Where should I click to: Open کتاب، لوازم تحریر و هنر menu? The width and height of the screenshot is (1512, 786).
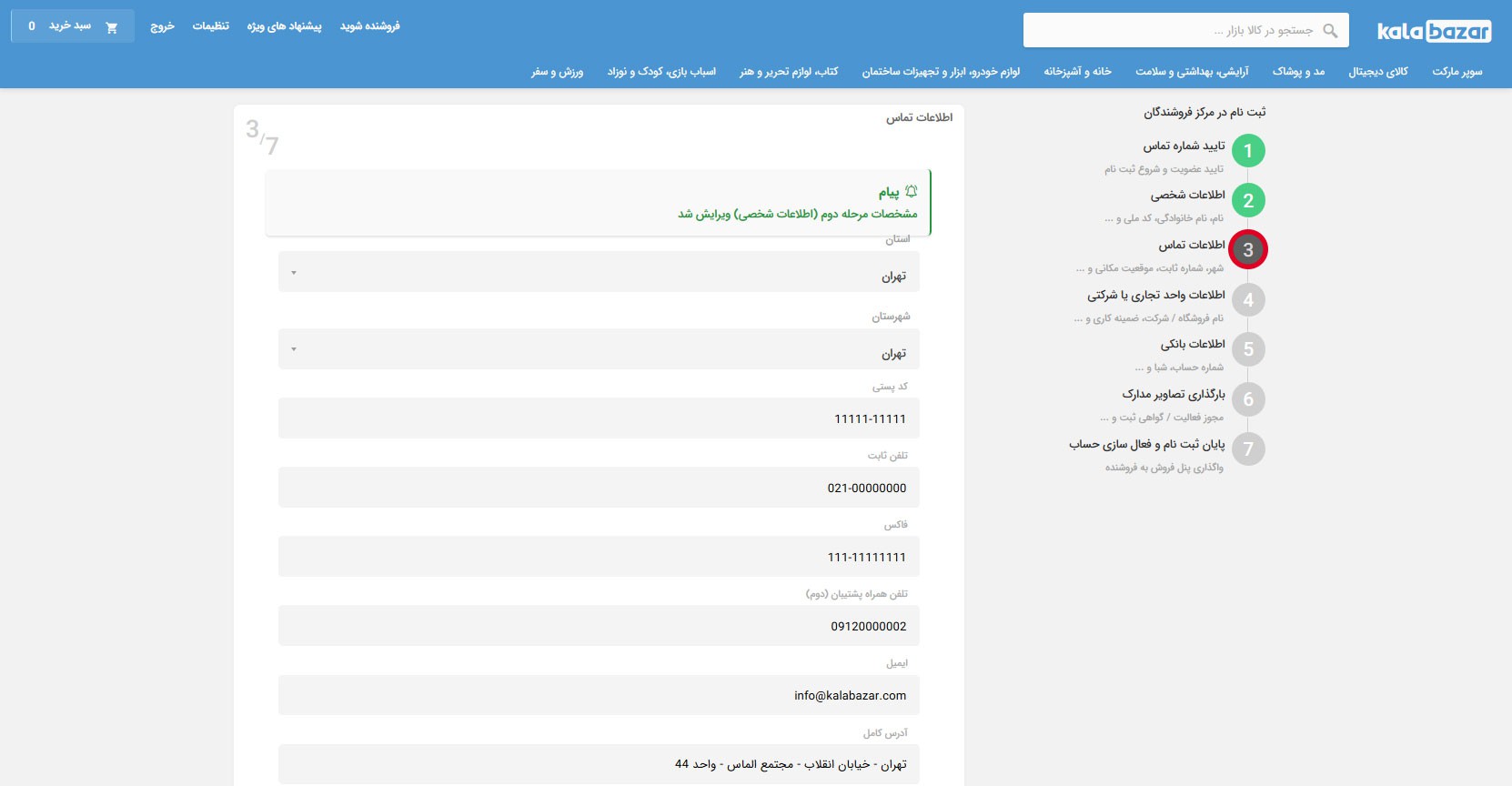click(x=789, y=72)
